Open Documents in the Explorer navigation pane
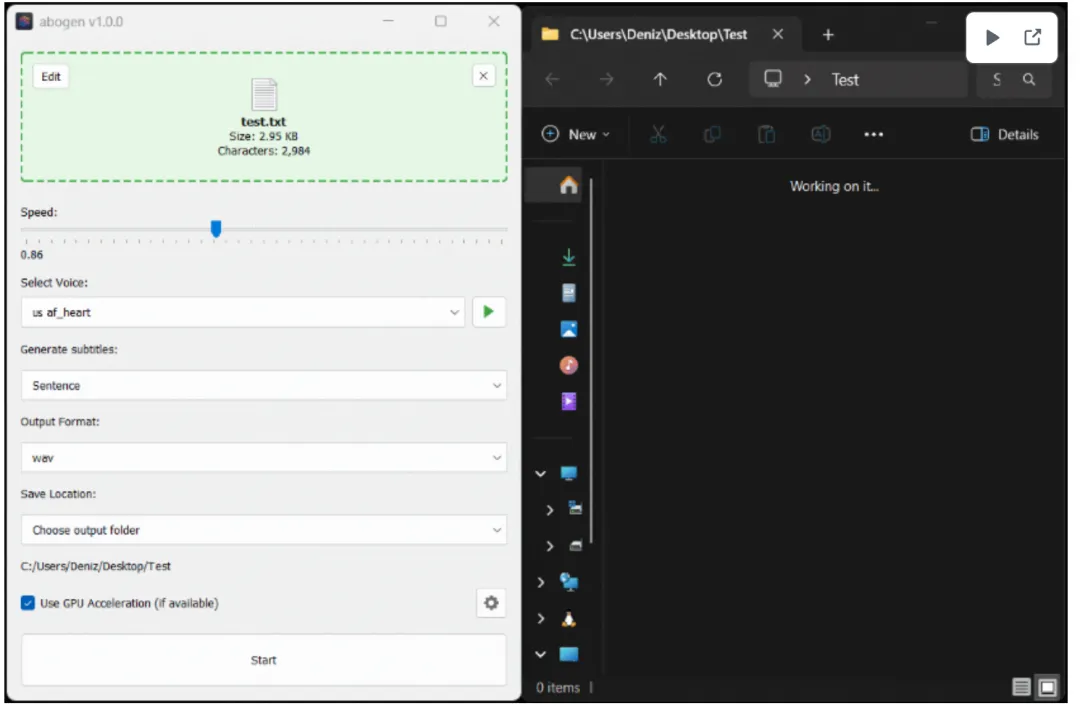 568,293
